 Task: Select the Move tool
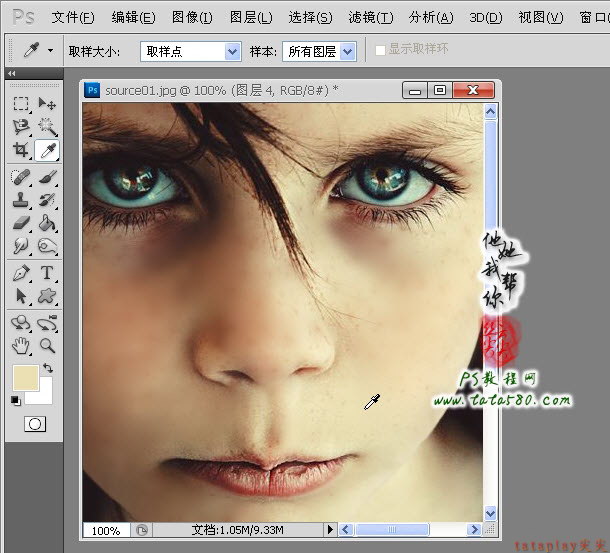pyautogui.click(x=47, y=104)
